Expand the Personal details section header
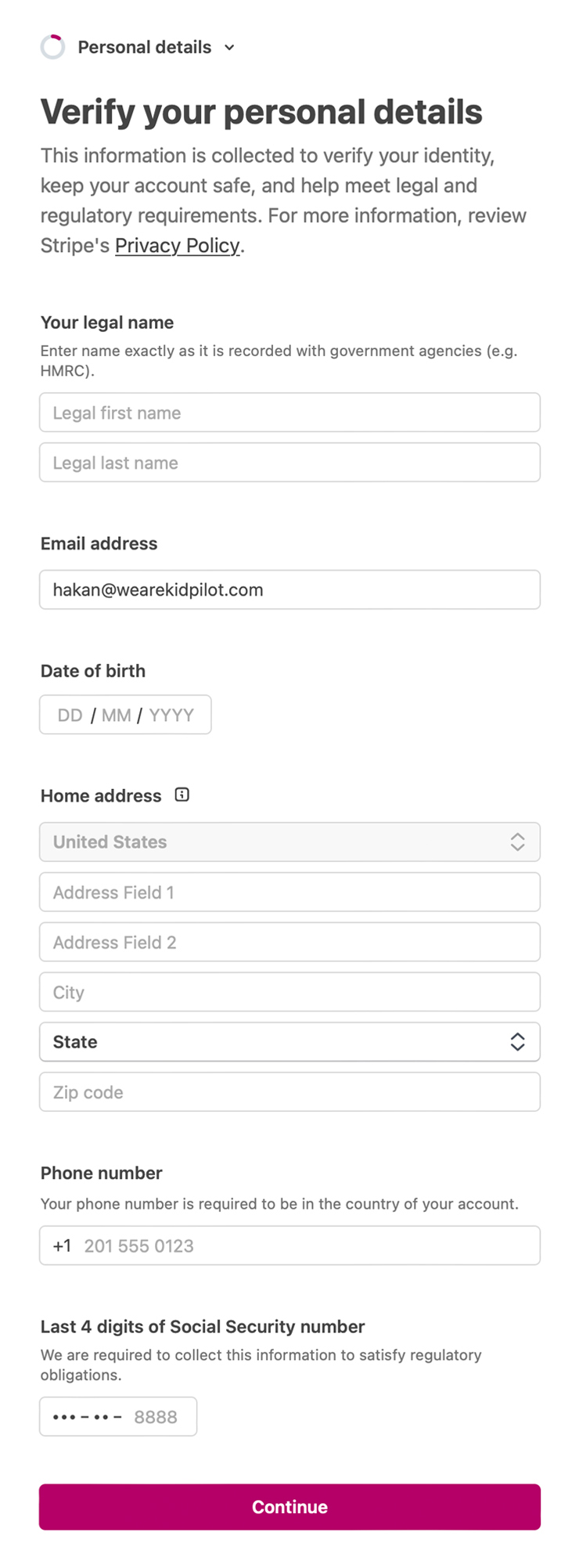This screenshot has height=1568, width=579. (144, 47)
